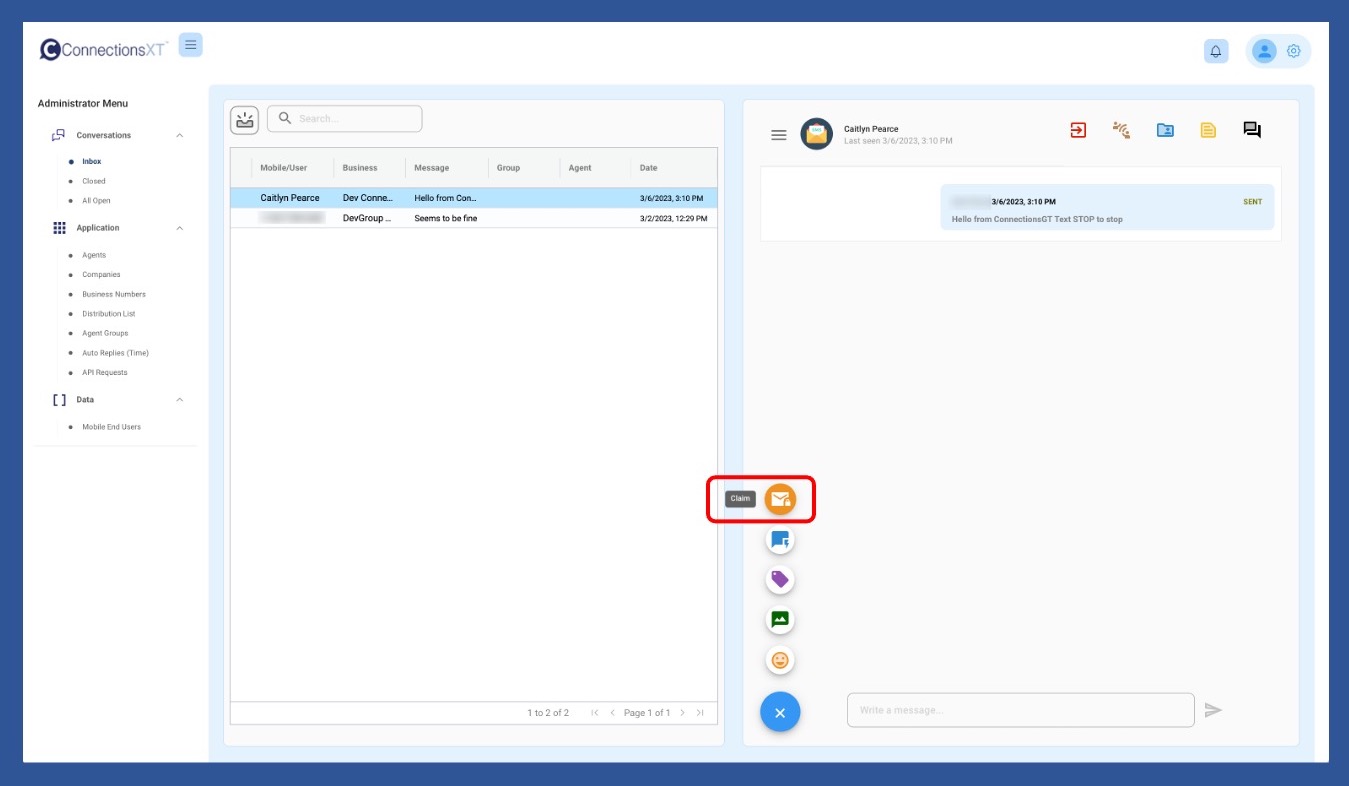Collapse the Data menu section

(180, 400)
